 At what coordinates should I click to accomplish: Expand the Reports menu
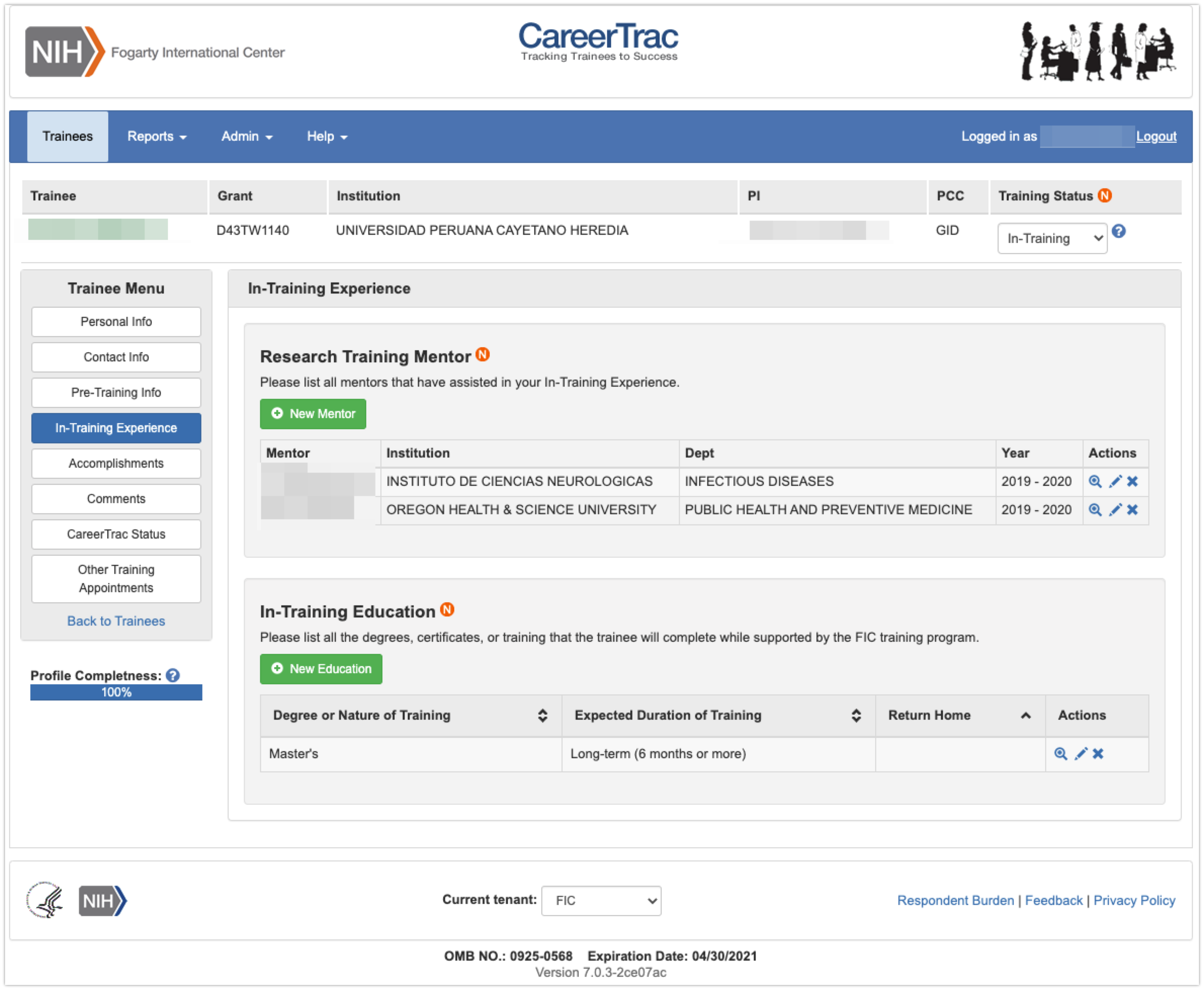point(157,136)
